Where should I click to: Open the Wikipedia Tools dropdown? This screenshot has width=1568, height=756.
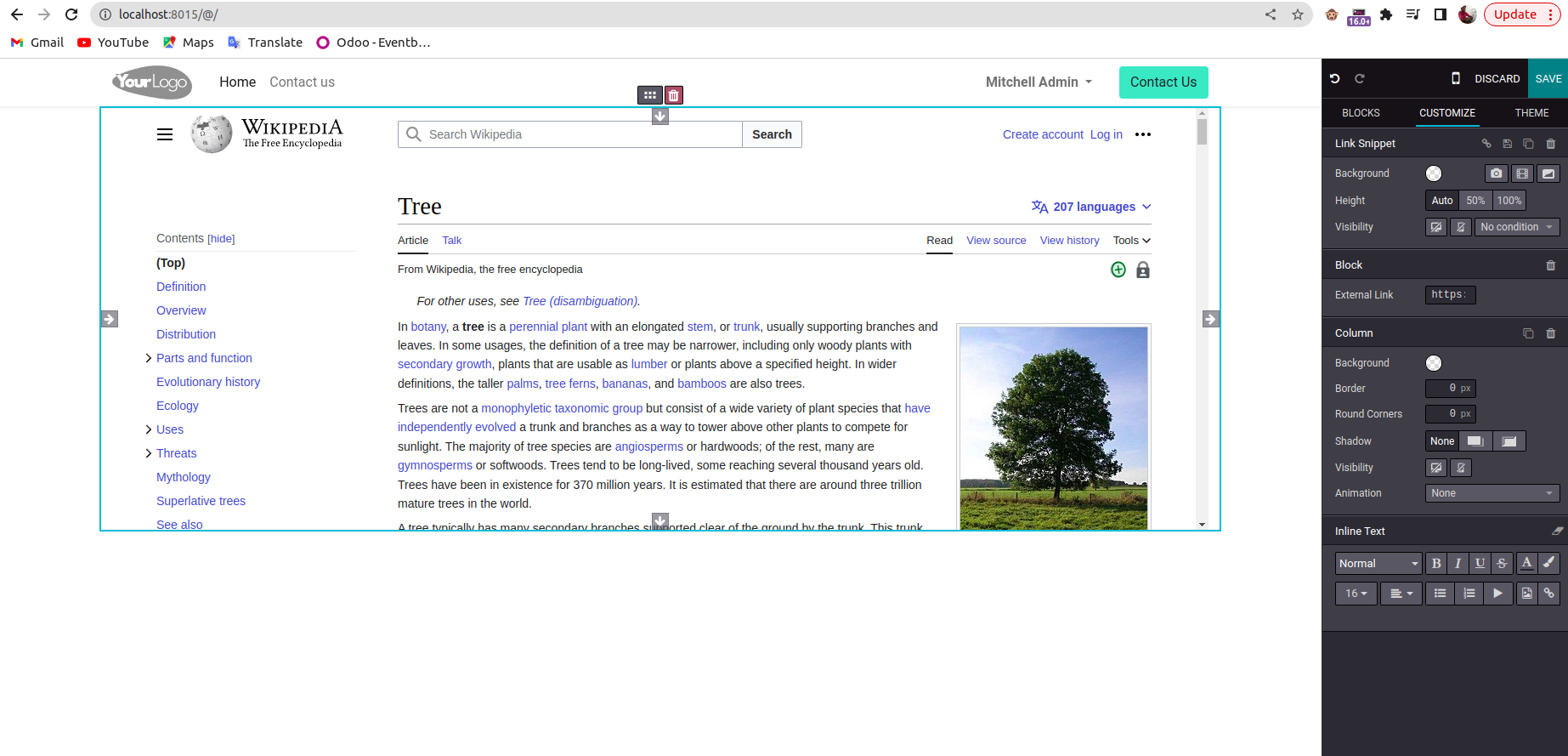pos(1132,241)
